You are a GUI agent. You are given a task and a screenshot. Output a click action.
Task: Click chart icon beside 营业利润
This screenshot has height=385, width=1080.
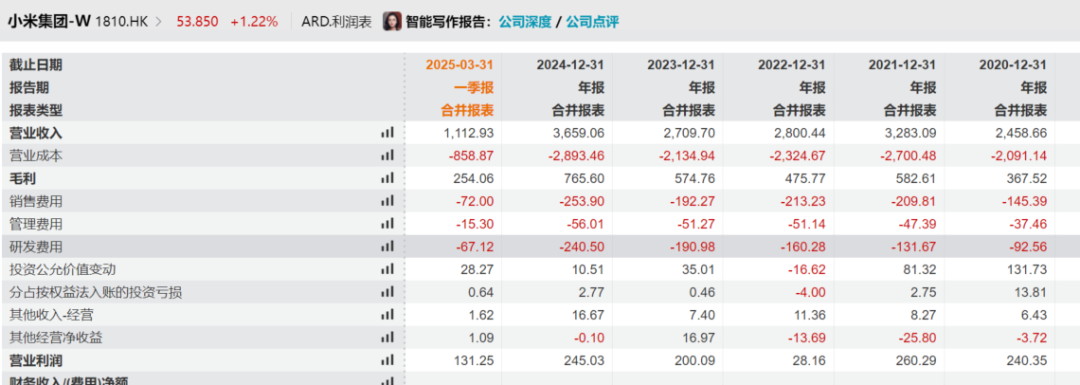387,360
